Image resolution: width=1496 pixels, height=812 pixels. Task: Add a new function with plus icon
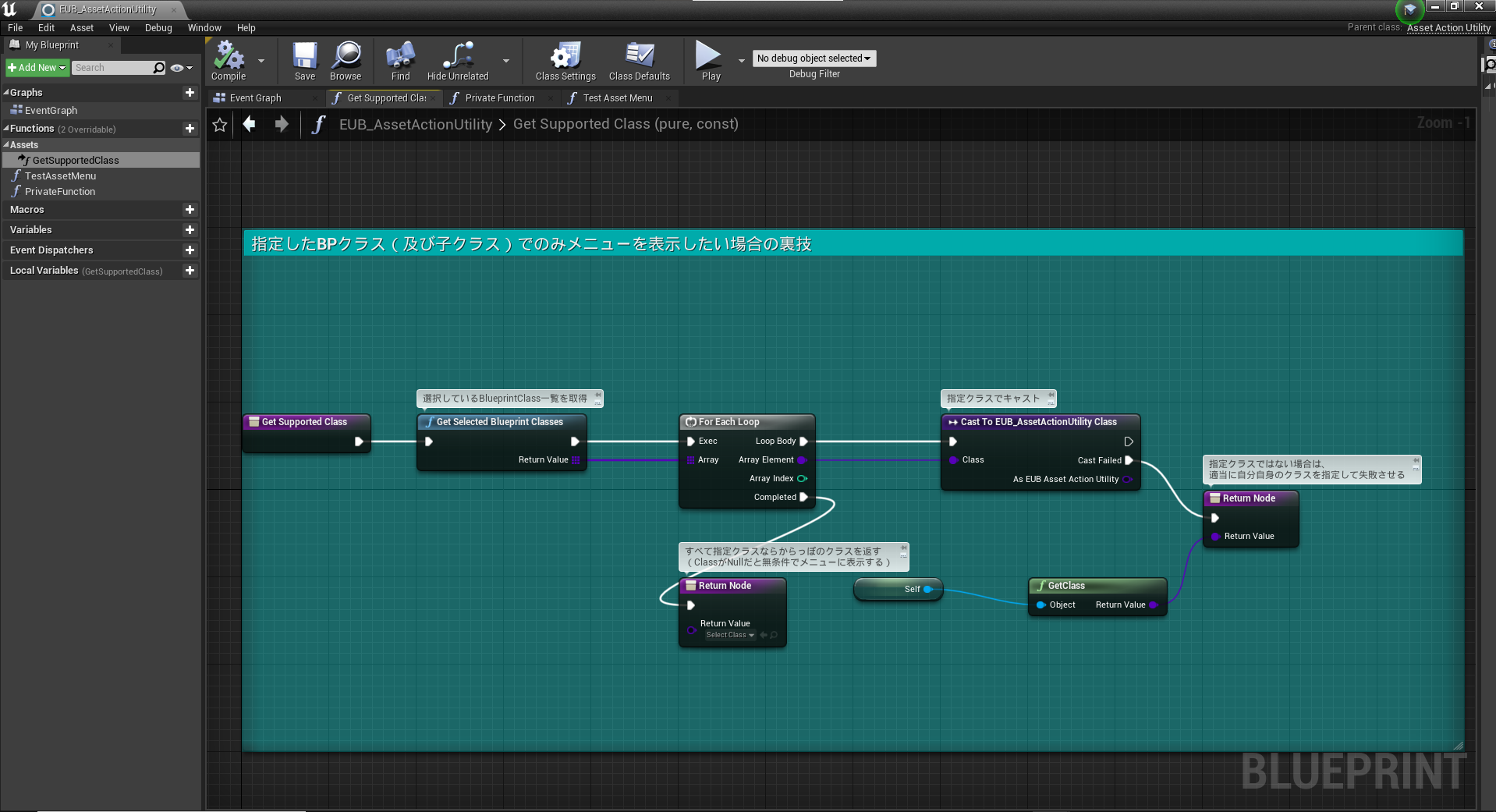point(190,129)
